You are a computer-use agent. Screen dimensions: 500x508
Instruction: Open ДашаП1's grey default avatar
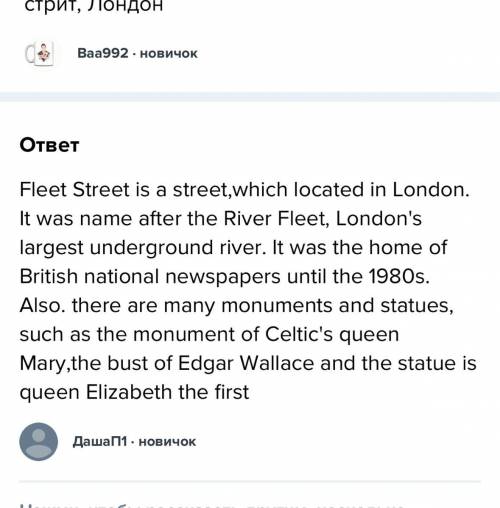pyautogui.click(x=39, y=442)
